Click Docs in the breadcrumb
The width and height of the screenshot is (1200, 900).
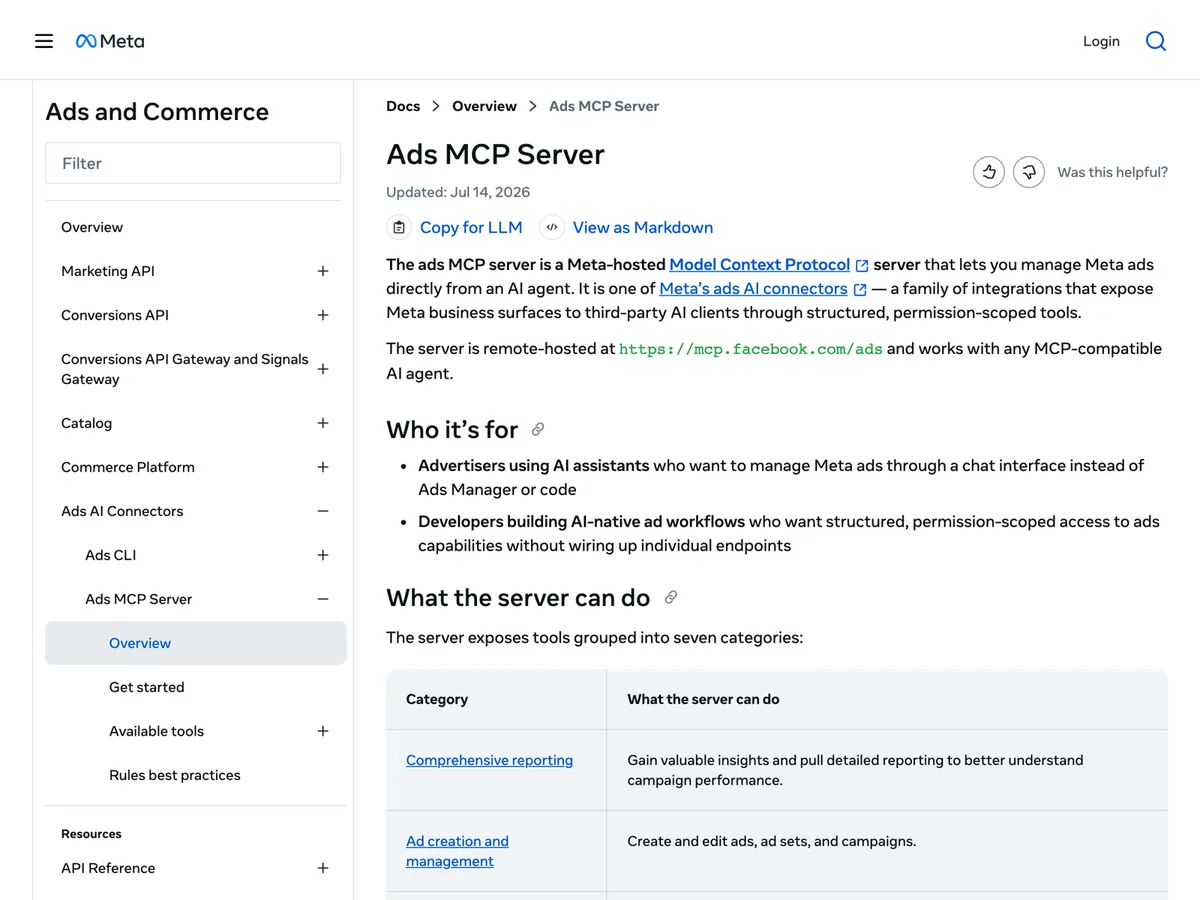(403, 106)
